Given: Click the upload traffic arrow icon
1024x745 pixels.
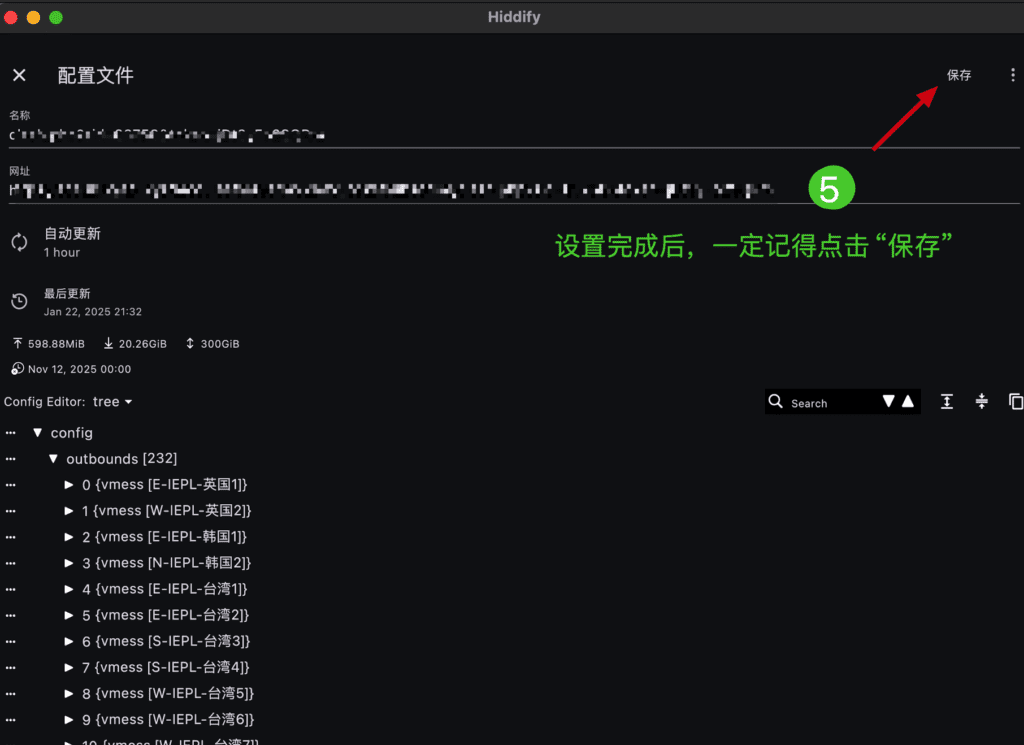Looking at the screenshot, I should click(18, 343).
